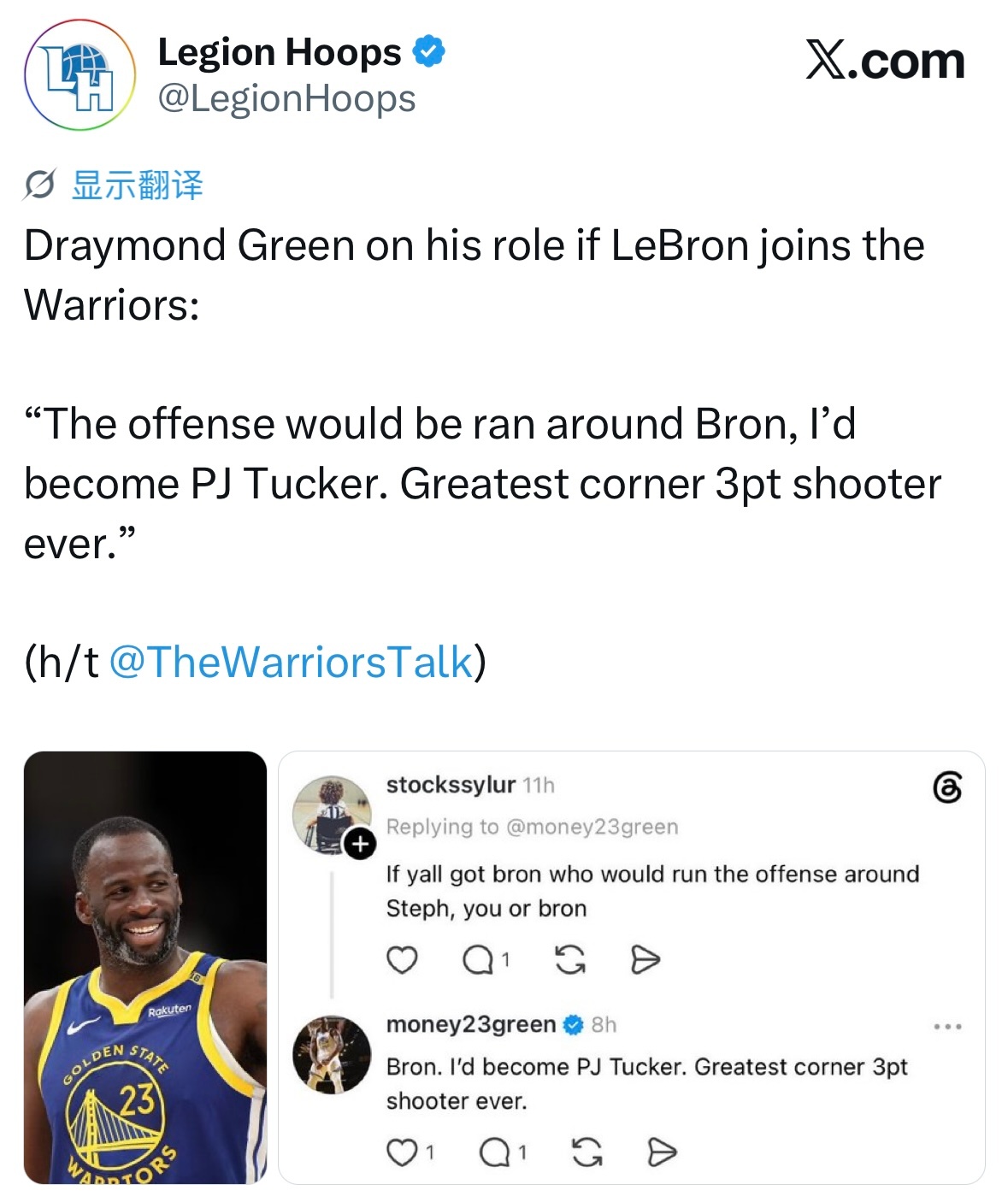Repost money23green's reply

coord(587,1153)
